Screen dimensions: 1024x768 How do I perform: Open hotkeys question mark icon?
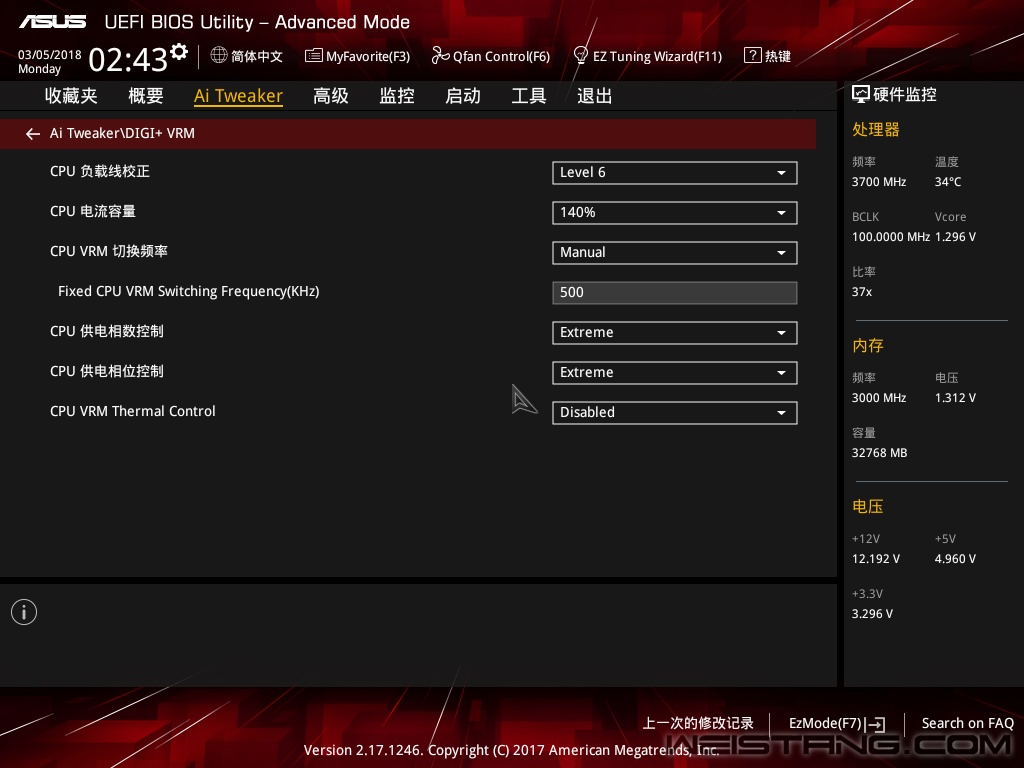tap(752, 56)
